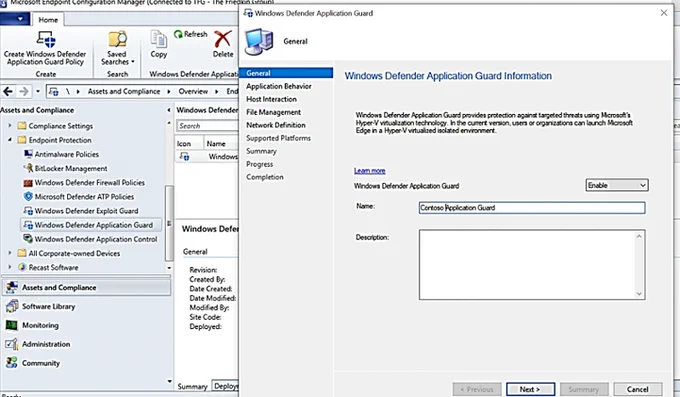The height and width of the screenshot is (397, 680).
Task: Click navigation tree scroll down arrow
Action: pyautogui.click(x=169, y=268)
